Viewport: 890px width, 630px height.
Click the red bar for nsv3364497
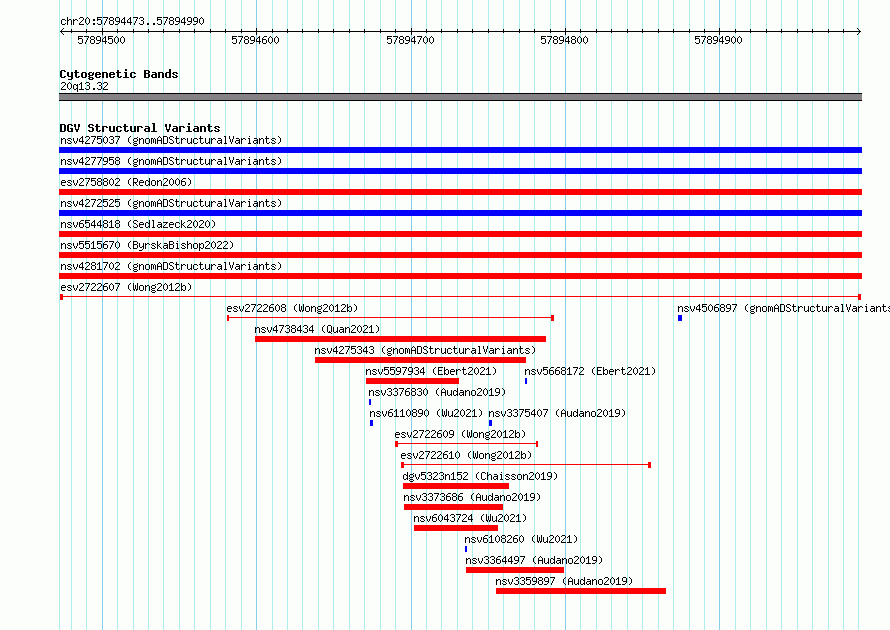click(515, 570)
